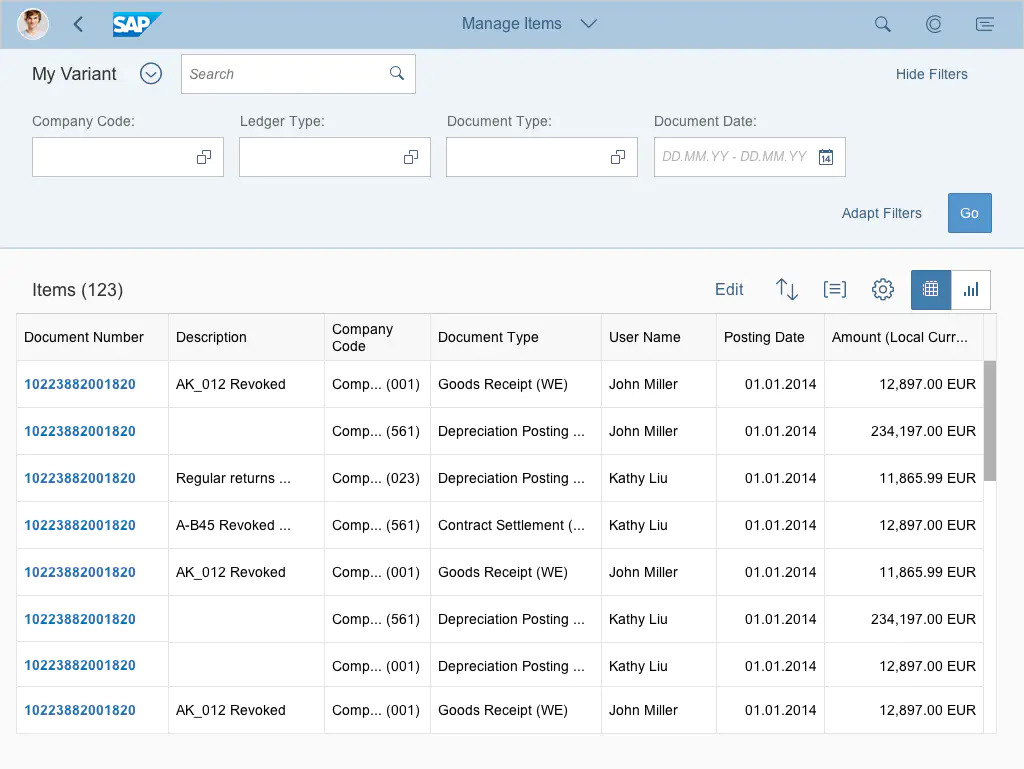This screenshot has width=1024, height=769.
Task: Expand the My Variant dropdown
Action: click(x=151, y=74)
